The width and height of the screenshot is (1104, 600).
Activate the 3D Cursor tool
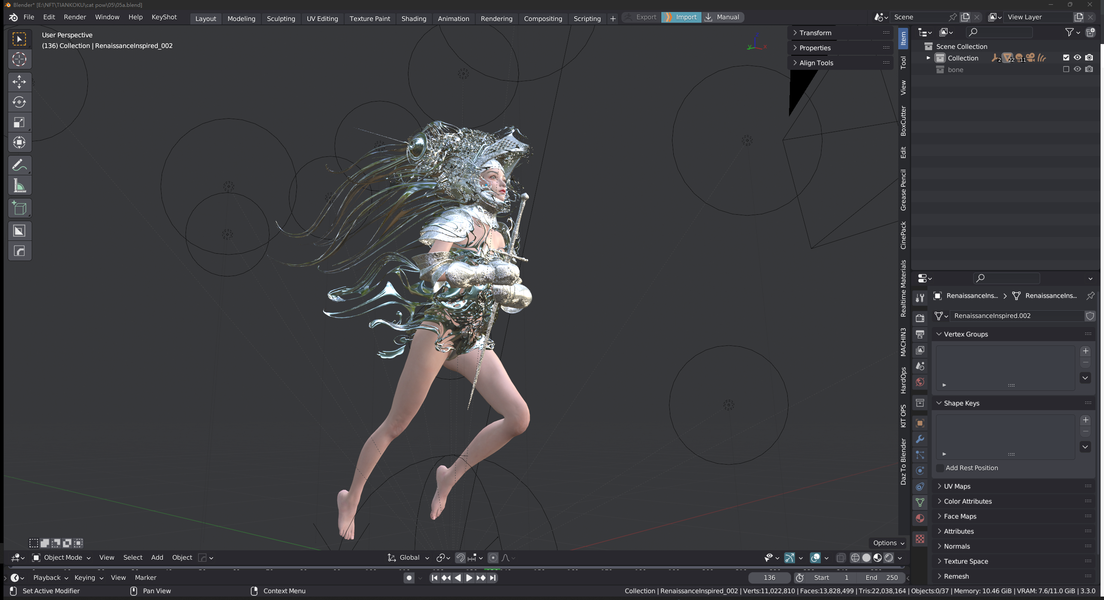[19, 60]
